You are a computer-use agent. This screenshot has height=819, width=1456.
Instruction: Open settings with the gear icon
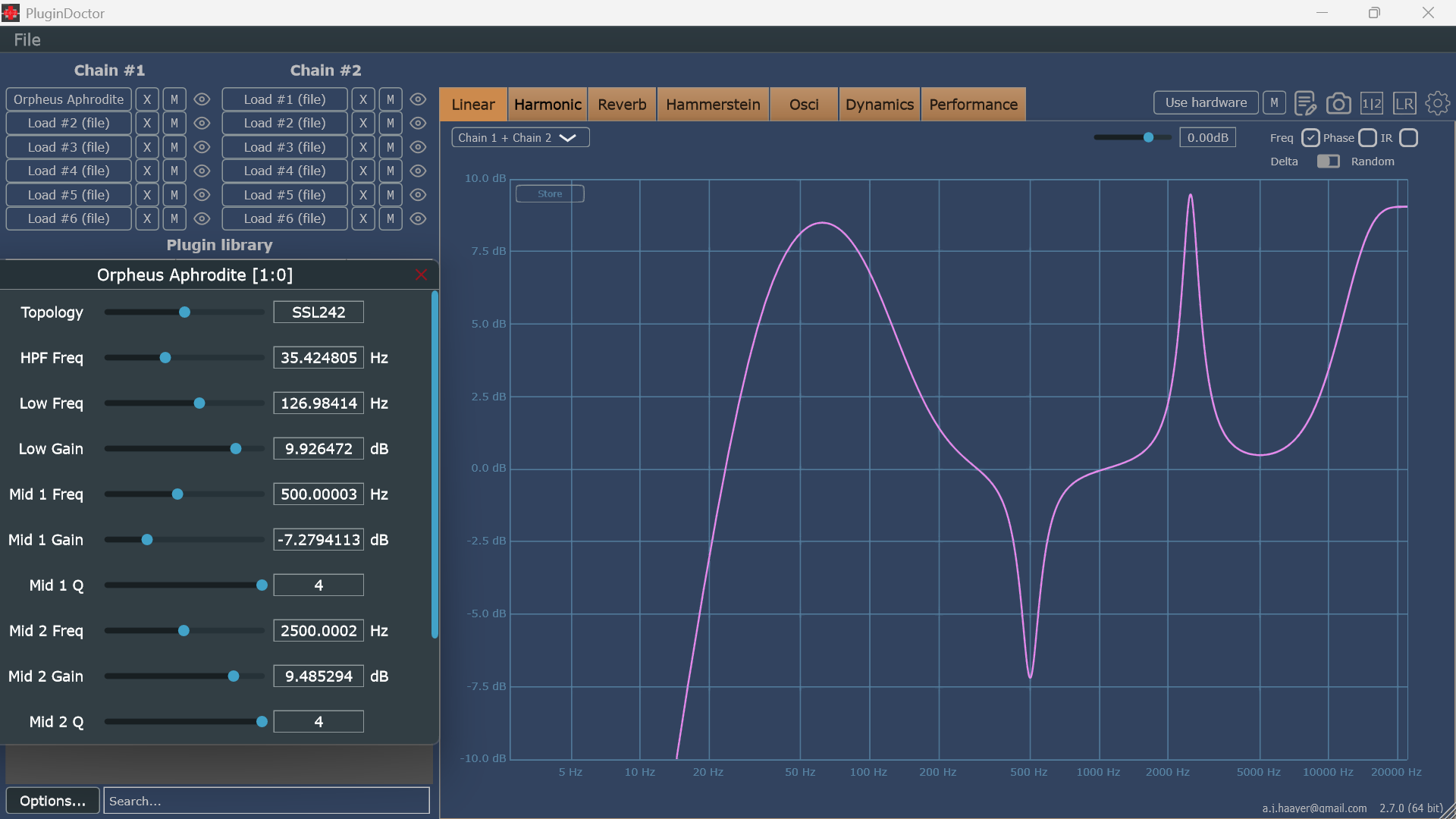1437,103
